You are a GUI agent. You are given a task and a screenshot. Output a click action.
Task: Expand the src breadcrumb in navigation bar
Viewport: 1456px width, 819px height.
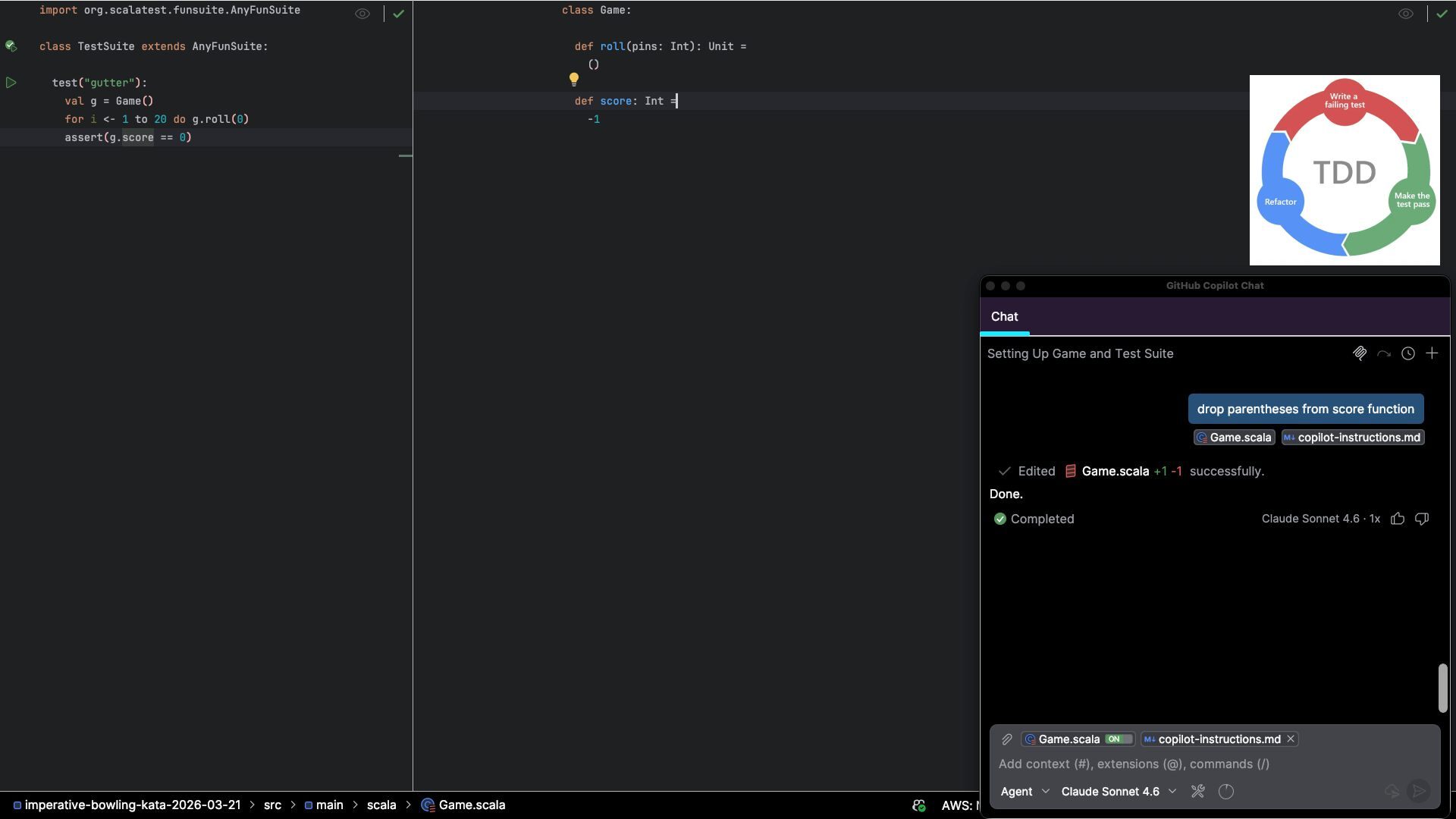coord(272,805)
